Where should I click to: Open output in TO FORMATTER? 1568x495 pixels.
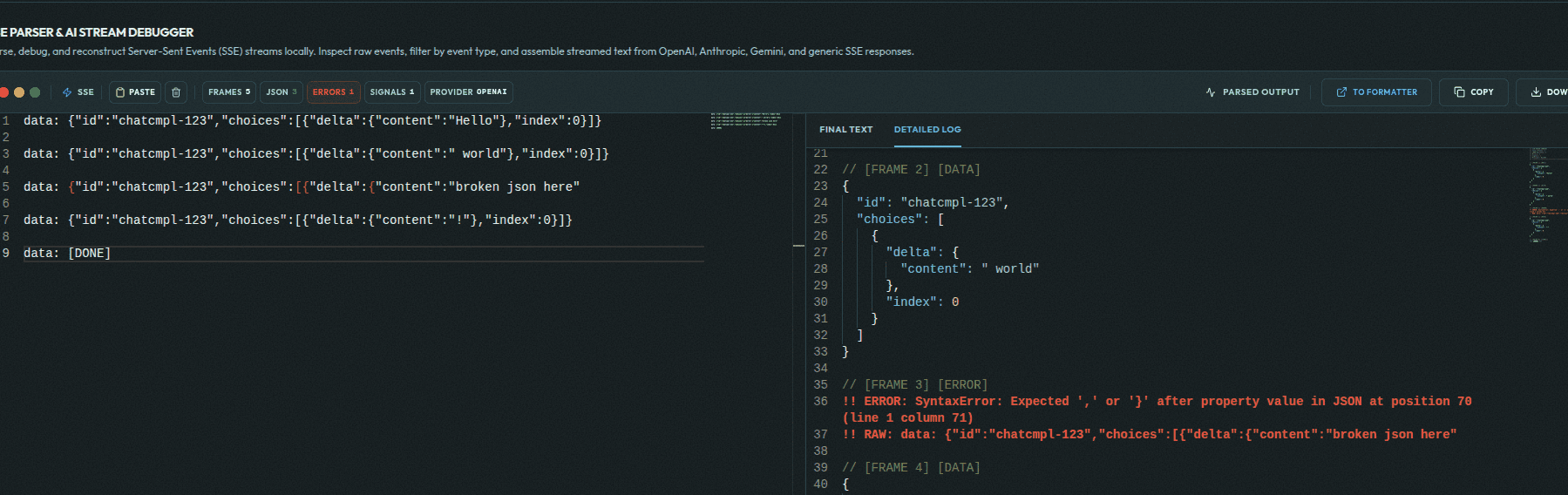pos(1376,92)
